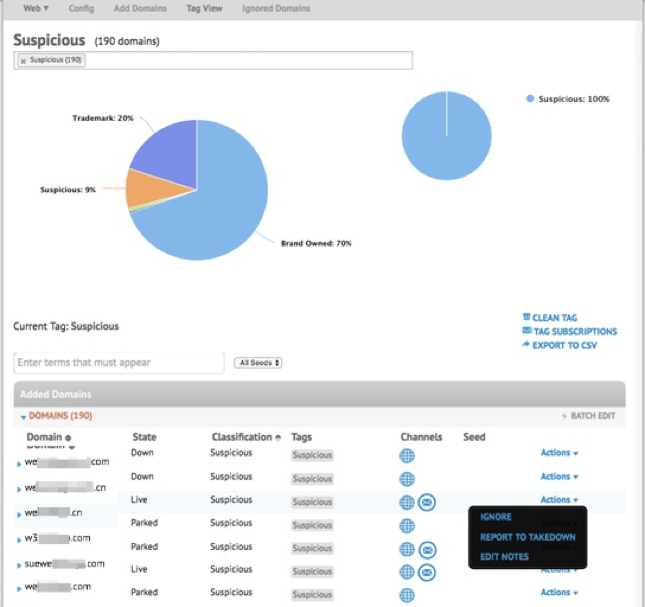Image resolution: width=645 pixels, height=607 pixels.
Task: Choose EDIT NOTES from popup
Action: [504, 557]
